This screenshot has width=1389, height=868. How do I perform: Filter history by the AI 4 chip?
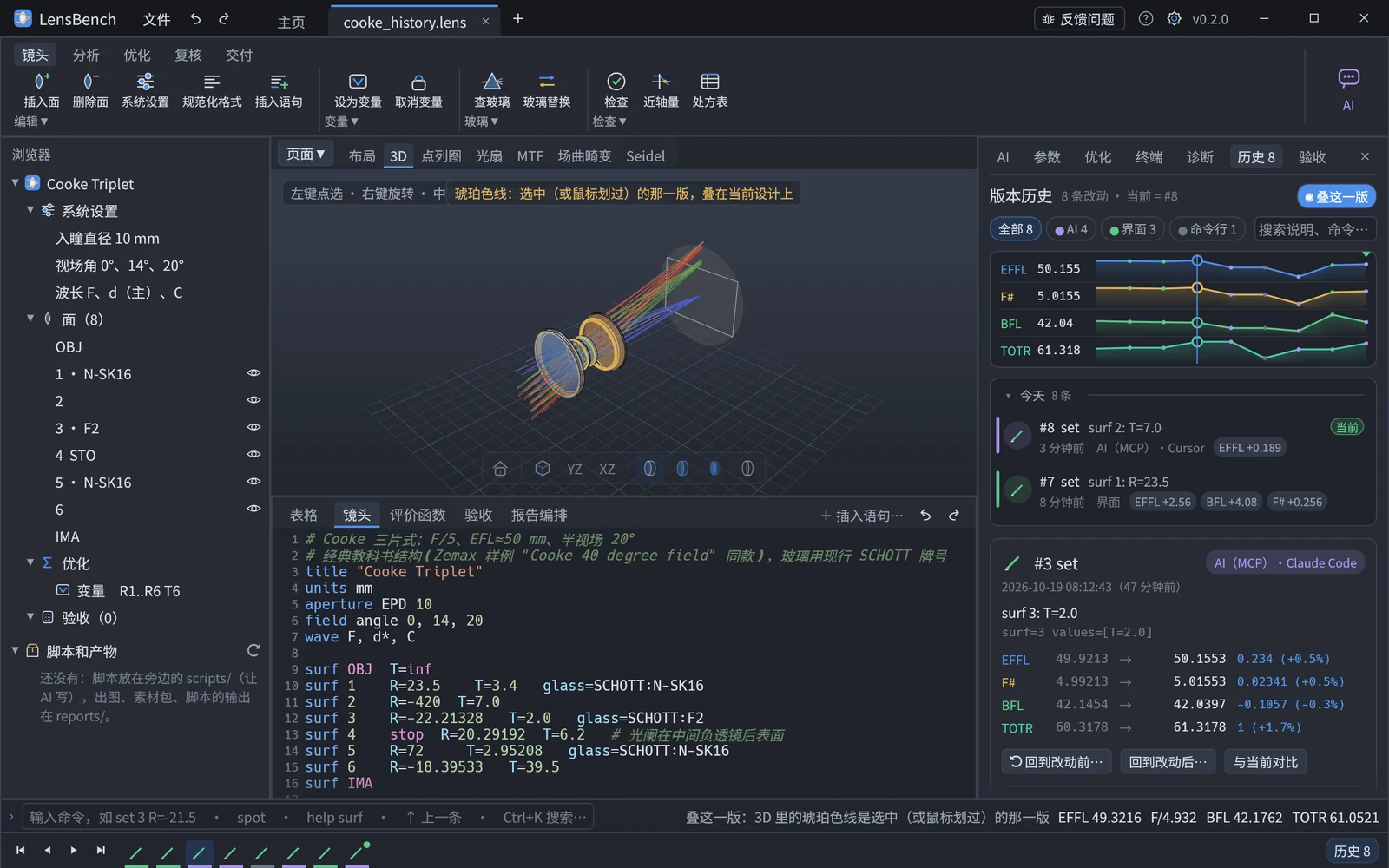pyautogui.click(x=1071, y=229)
